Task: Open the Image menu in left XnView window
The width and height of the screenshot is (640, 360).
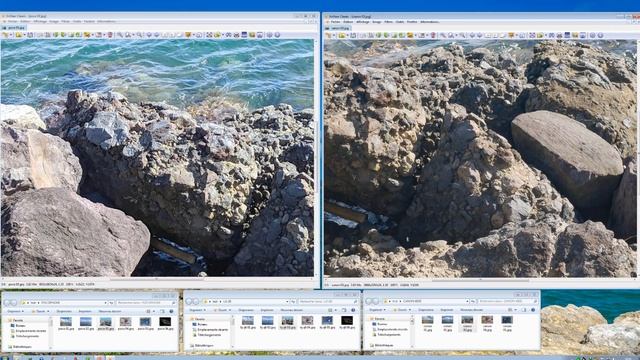Action: click(x=54, y=22)
